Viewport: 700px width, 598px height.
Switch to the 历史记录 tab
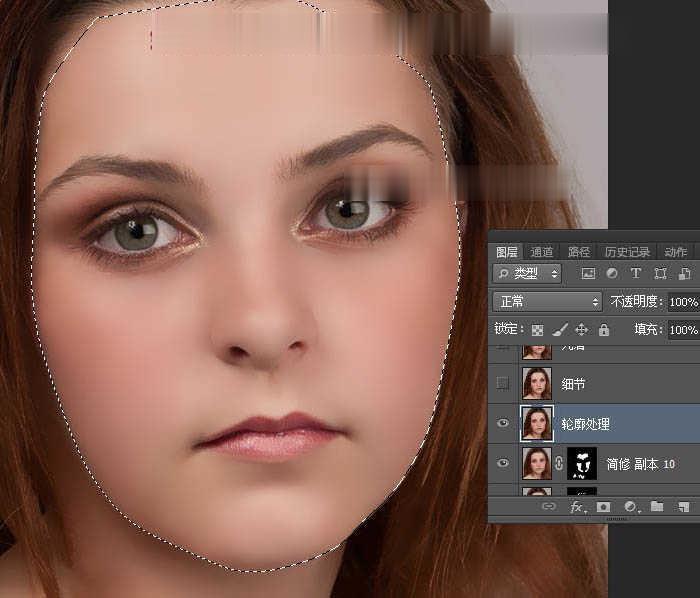click(x=627, y=252)
